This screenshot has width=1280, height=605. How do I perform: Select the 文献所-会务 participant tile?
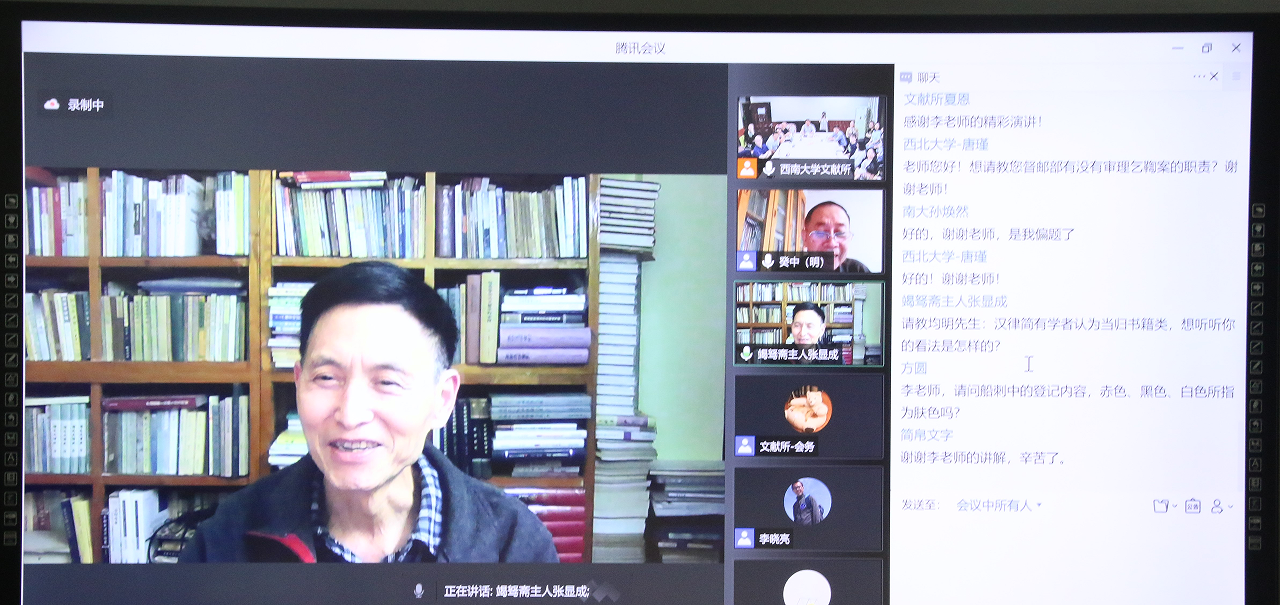coord(808,416)
